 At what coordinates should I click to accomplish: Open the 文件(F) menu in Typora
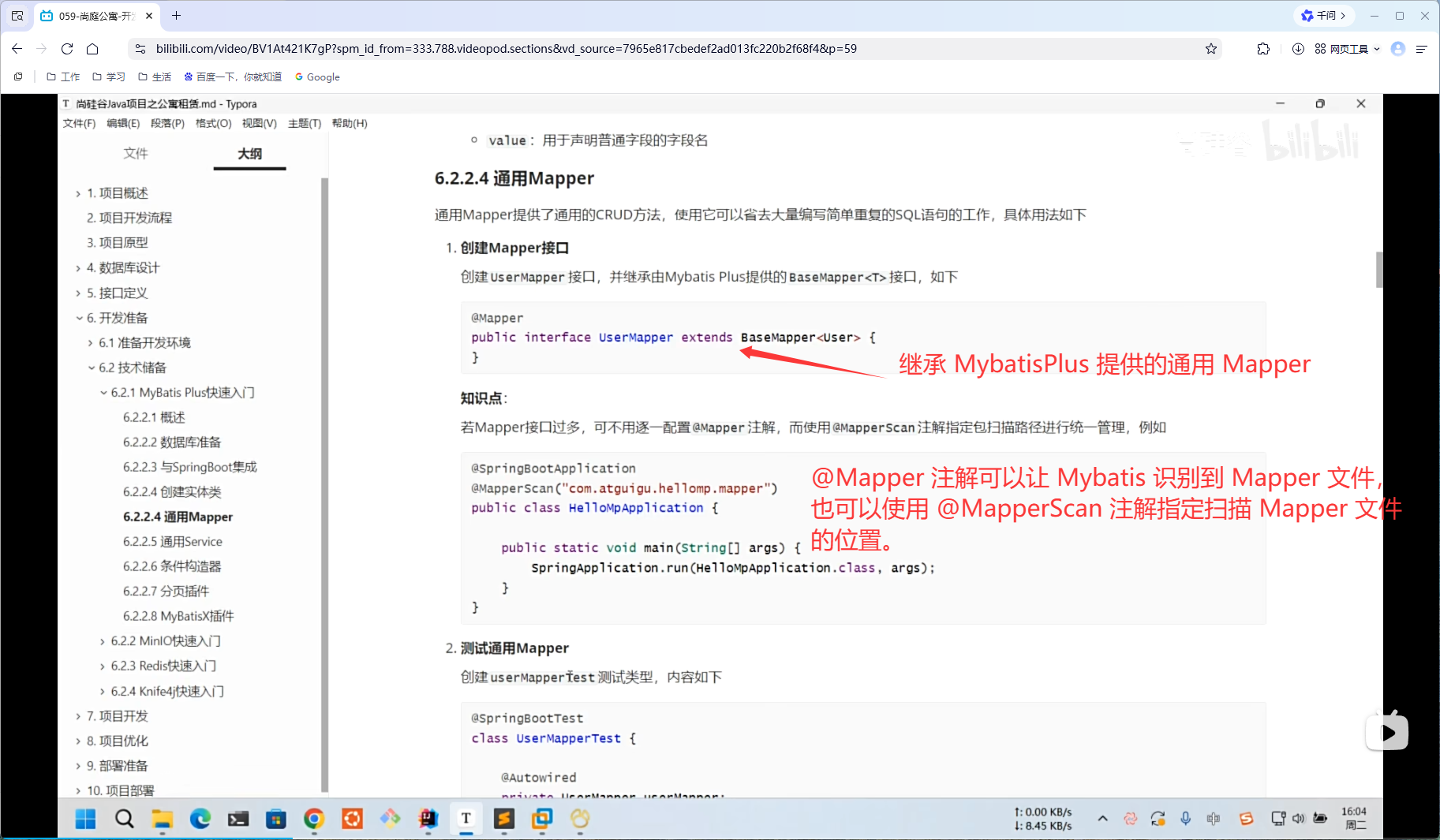[79, 123]
